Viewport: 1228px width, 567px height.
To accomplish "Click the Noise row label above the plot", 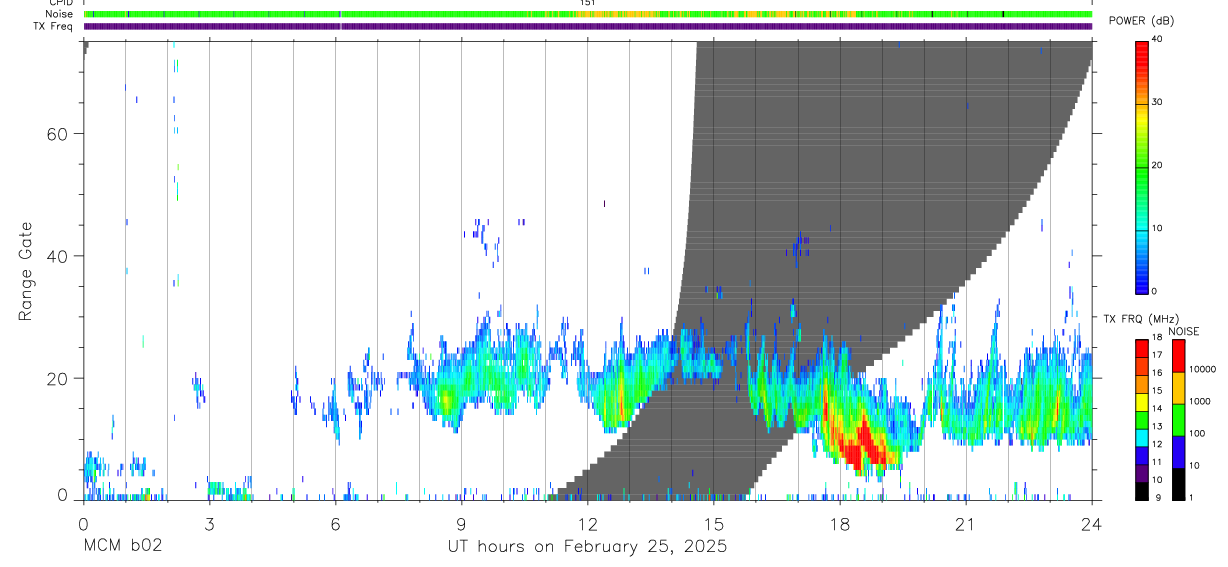I will click(60, 14).
